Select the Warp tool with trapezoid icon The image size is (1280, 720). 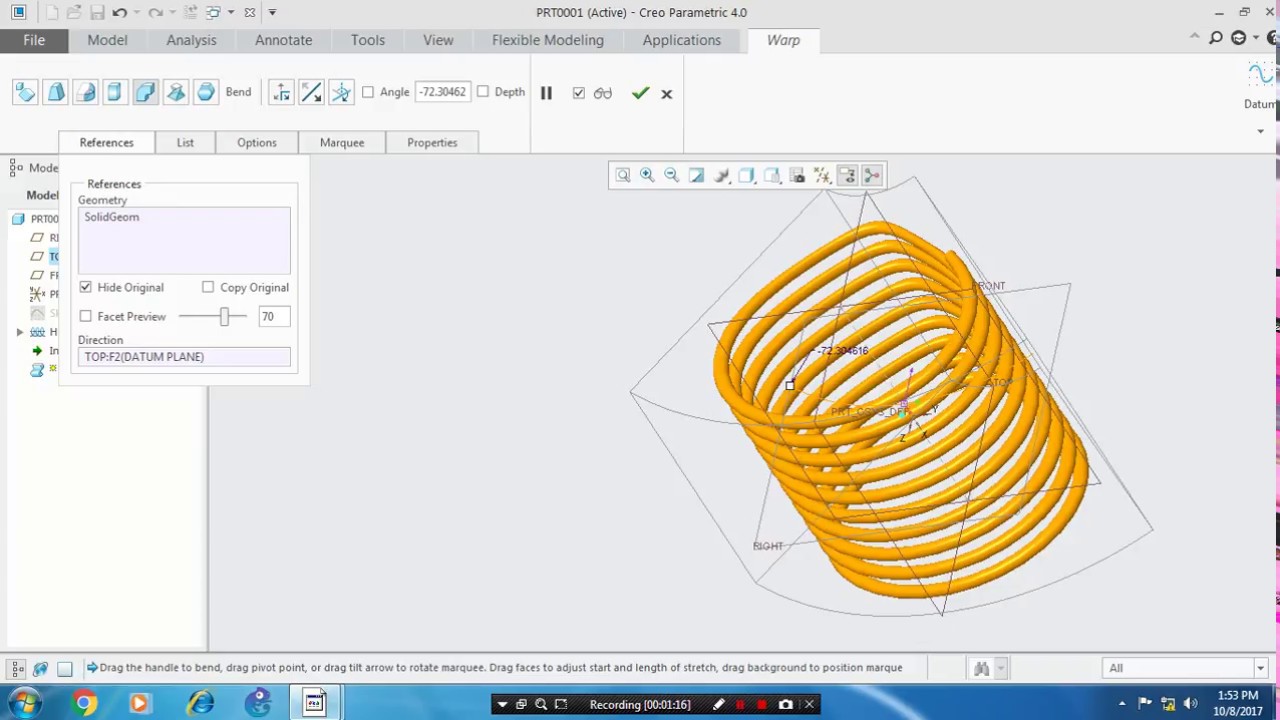[x=55, y=93]
